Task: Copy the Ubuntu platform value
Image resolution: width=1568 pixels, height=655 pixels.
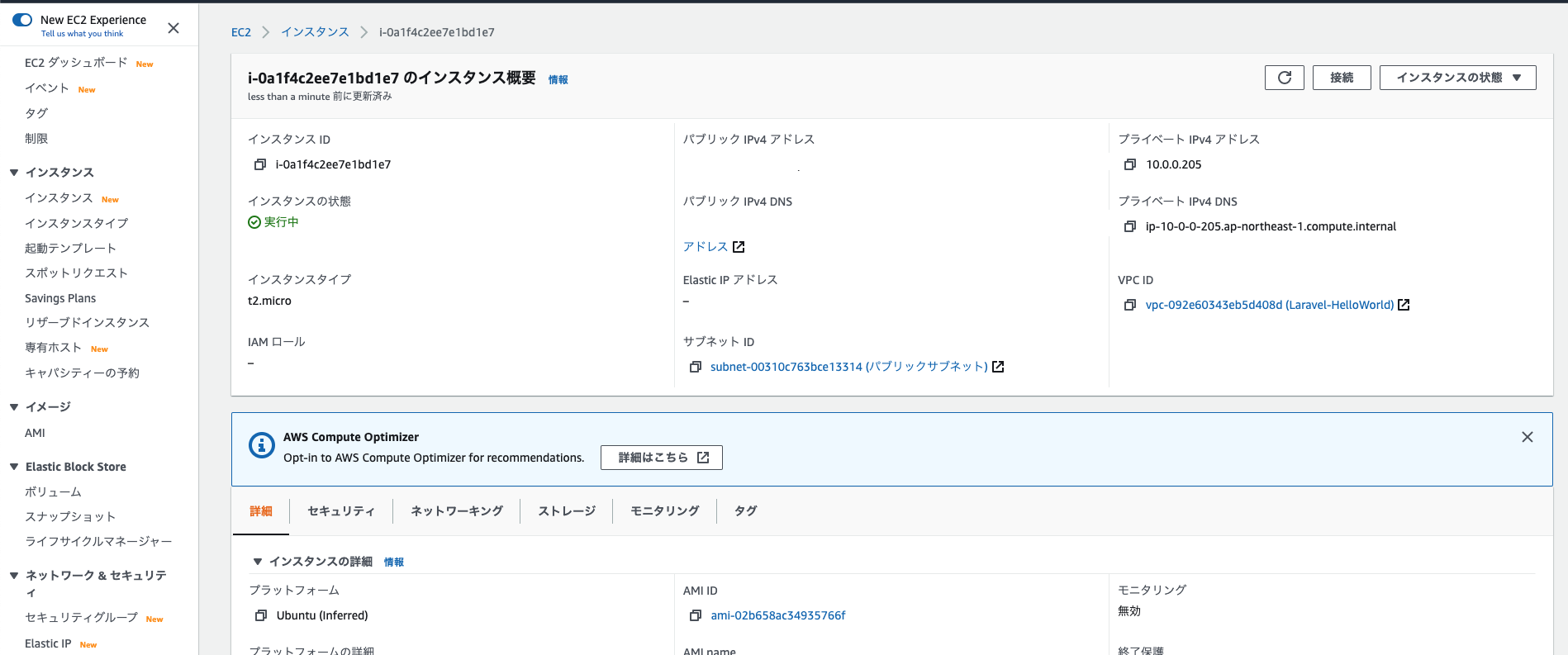Action: pyautogui.click(x=261, y=615)
